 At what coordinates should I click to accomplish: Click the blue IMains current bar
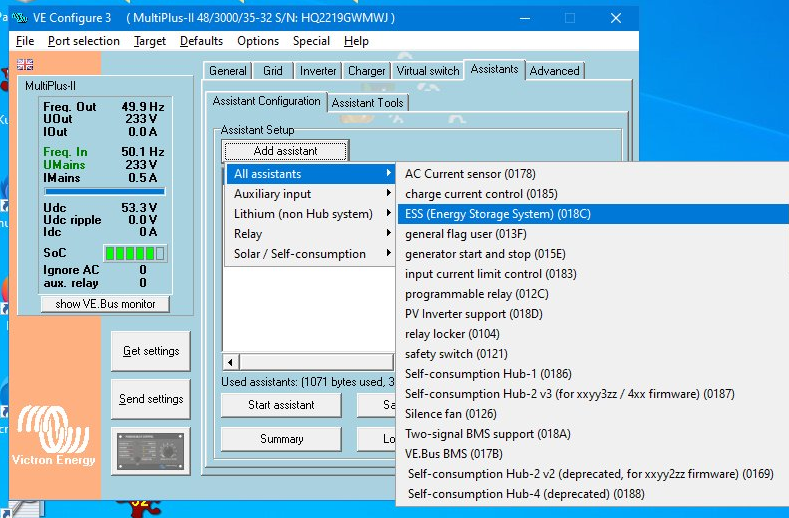point(105,190)
